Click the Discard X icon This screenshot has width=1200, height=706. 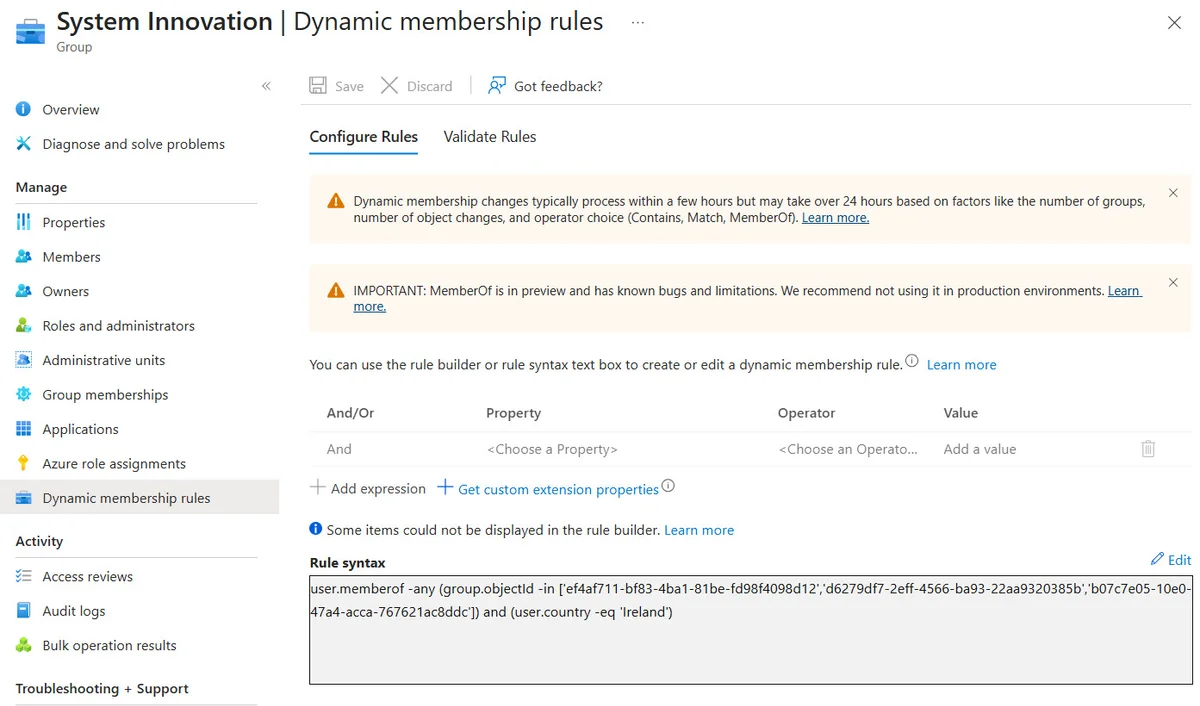click(x=389, y=86)
